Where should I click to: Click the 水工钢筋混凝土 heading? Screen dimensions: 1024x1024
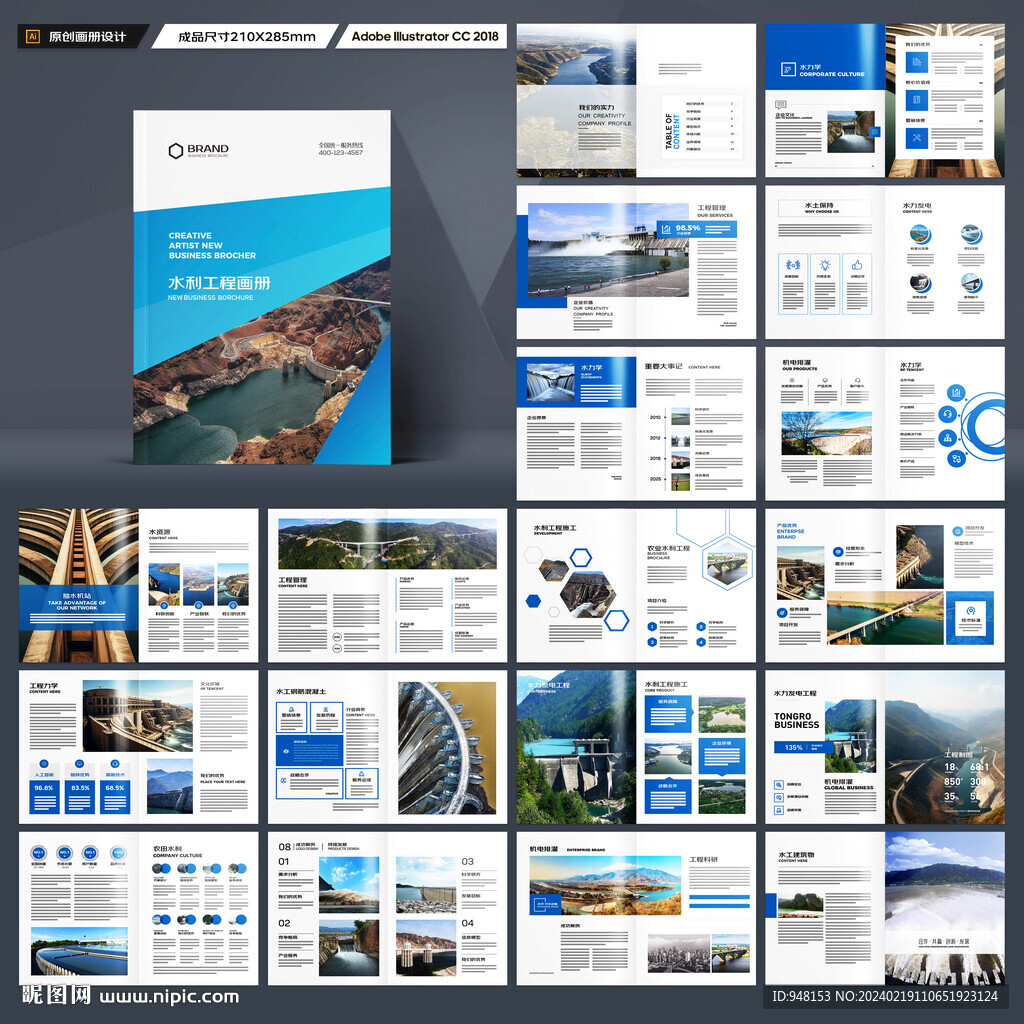[300, 691]
